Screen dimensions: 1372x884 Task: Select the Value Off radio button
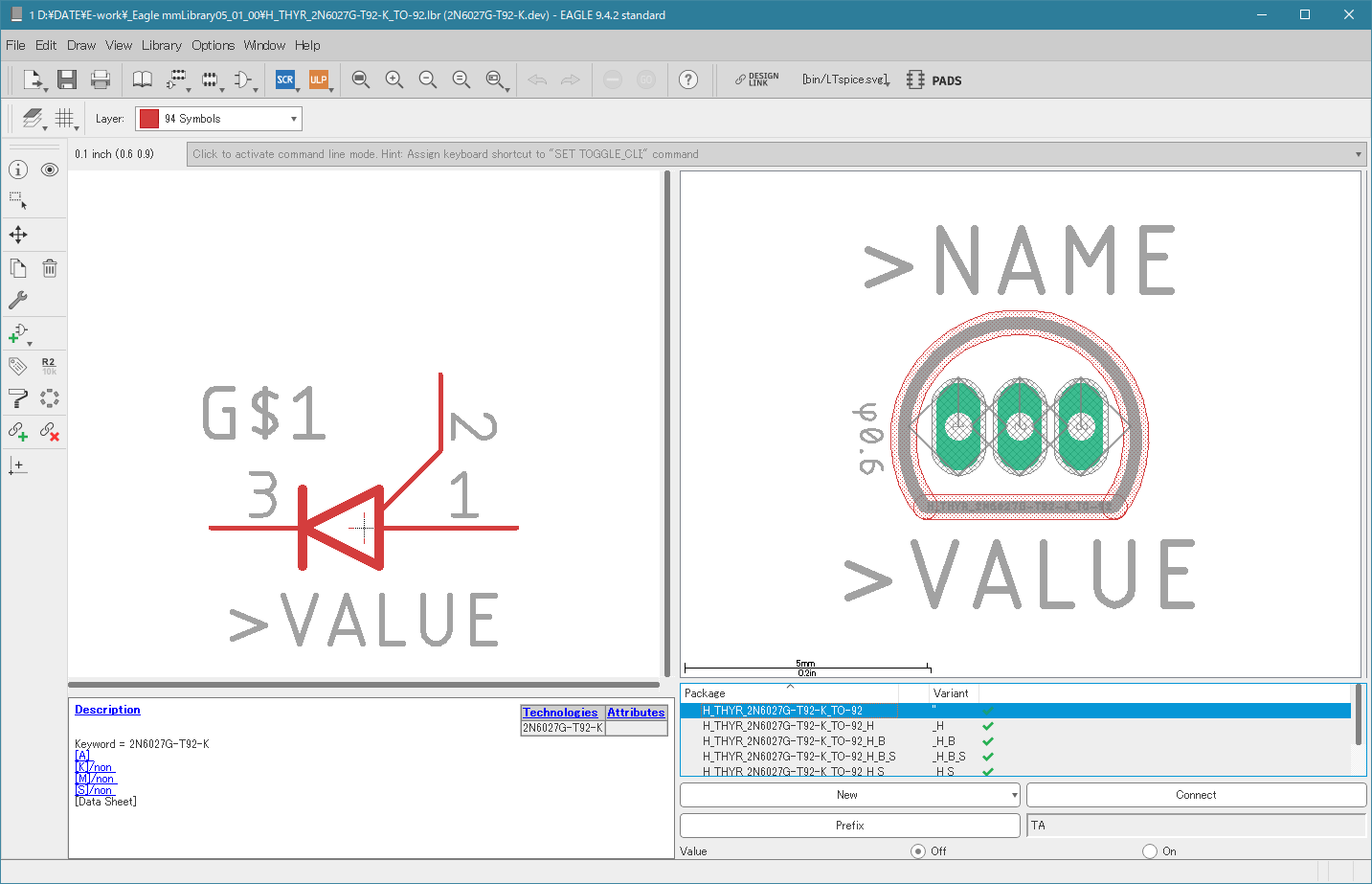(918, 851)
